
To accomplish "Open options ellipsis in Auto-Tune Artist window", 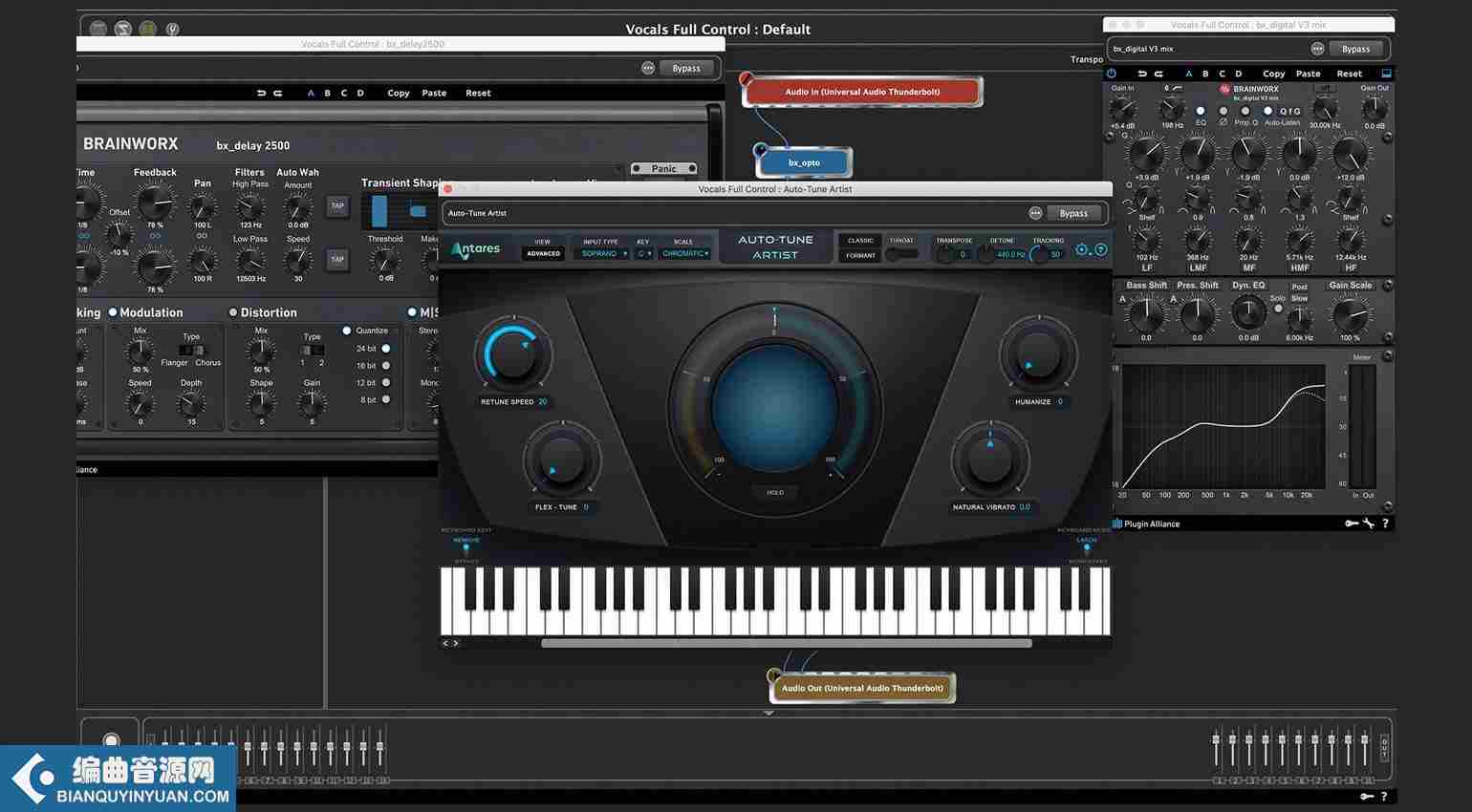I will [x=1035, y=213].
